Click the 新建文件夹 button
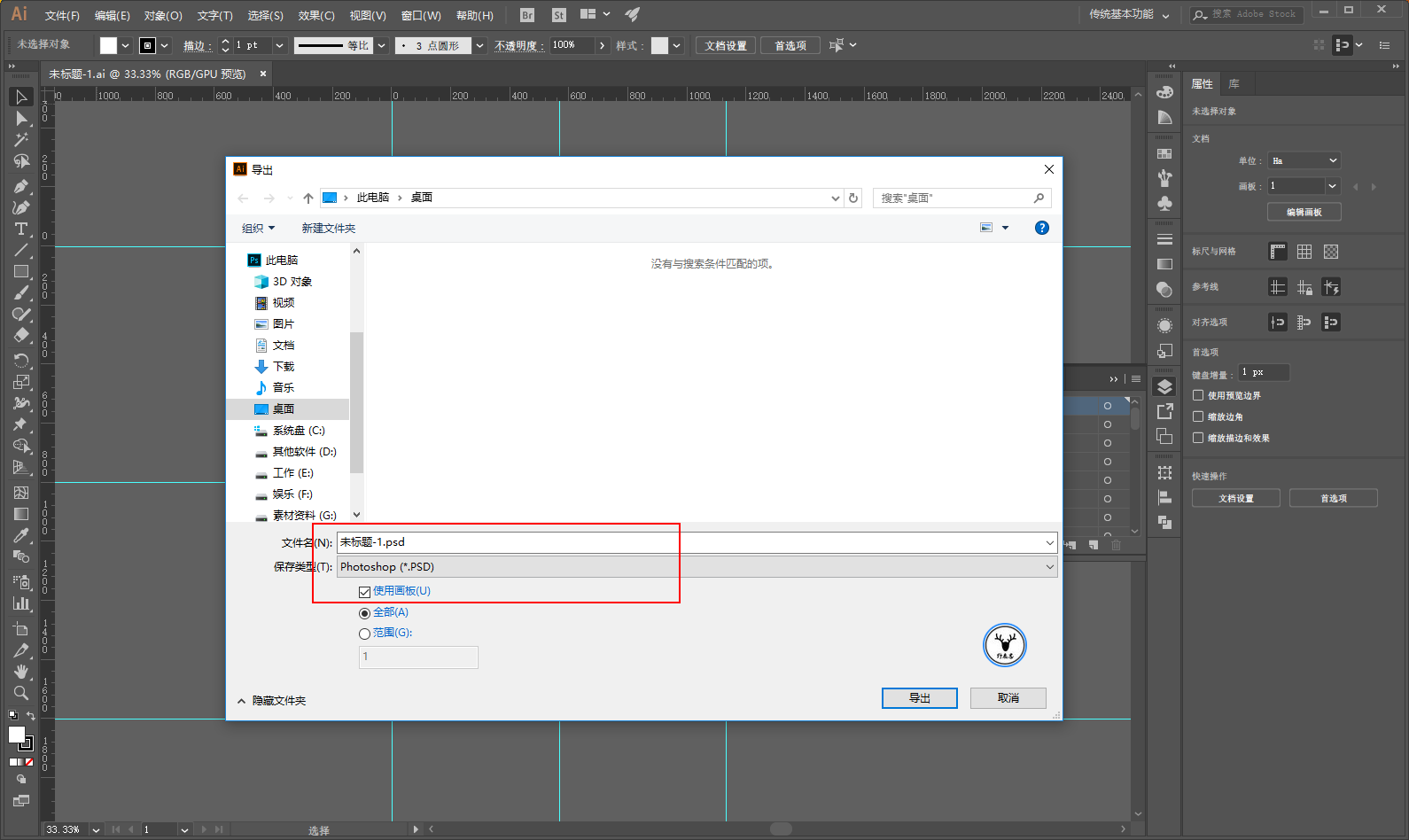This screenshot has height=840, width=1409. tap(328, 229)
